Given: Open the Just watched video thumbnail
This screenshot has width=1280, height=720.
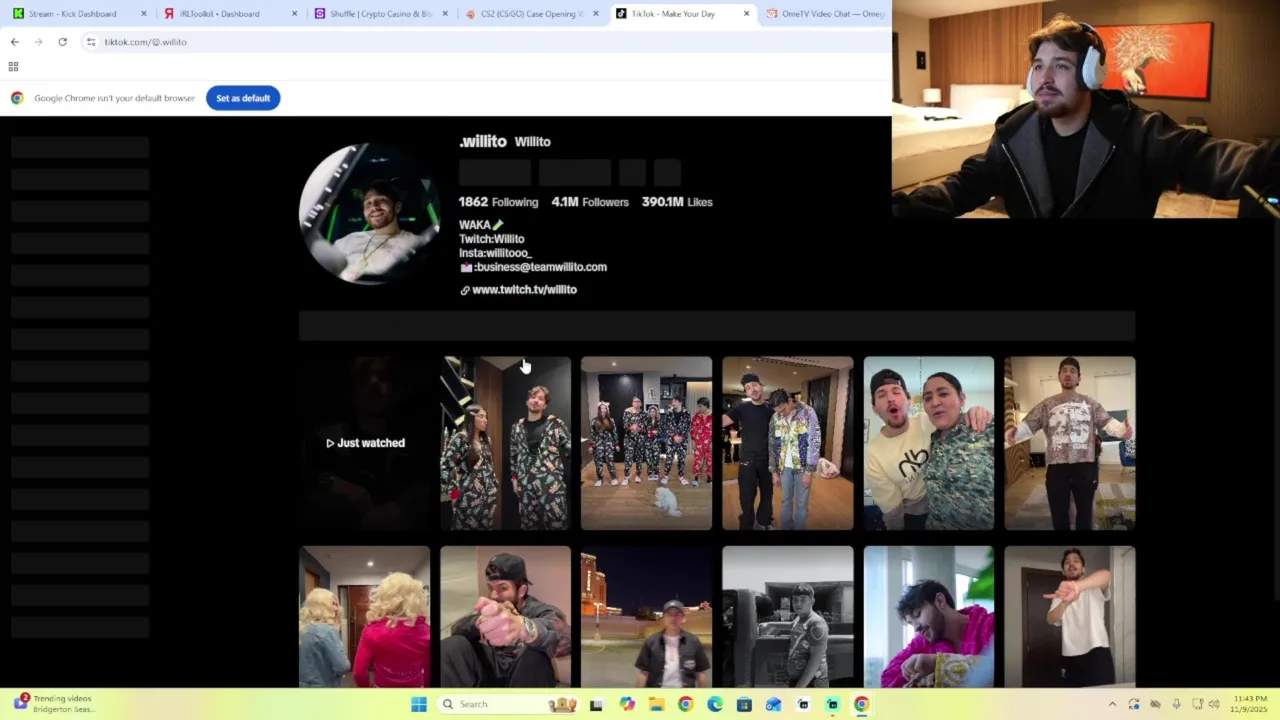Looking at the screenshot, I should pyautogui.click(x=365, y=443).
